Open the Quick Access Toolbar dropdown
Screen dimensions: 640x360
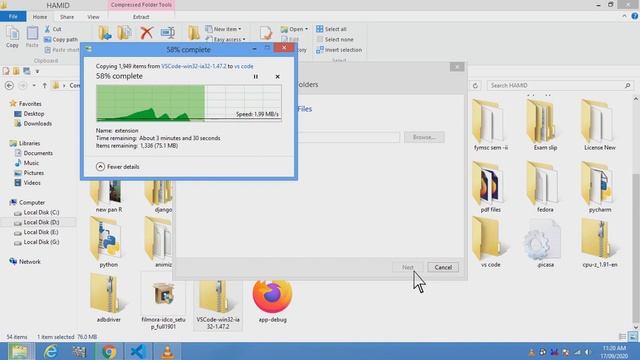[x=37, y=71]
